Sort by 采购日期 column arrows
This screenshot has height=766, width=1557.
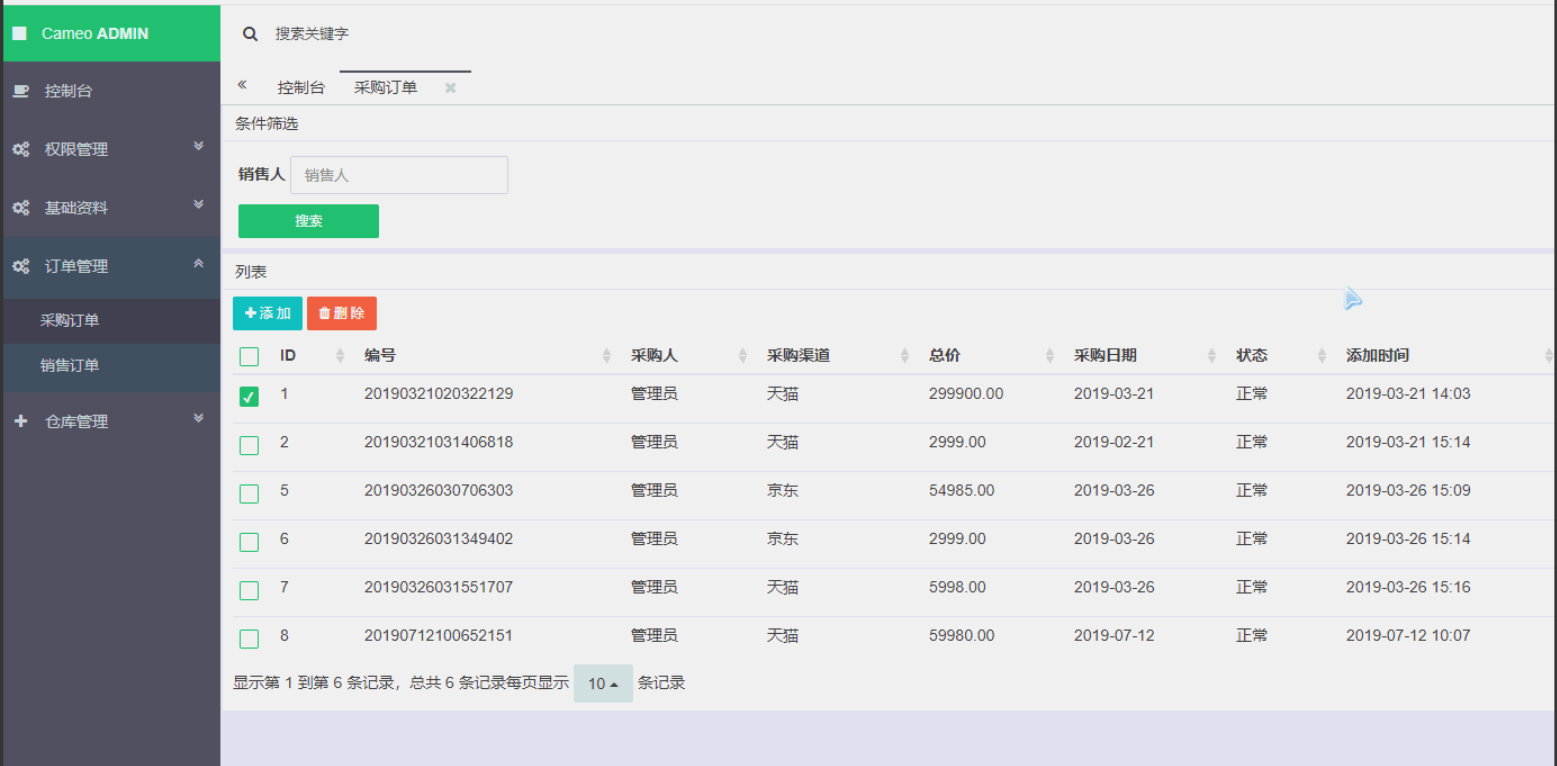pos(1212,356)
